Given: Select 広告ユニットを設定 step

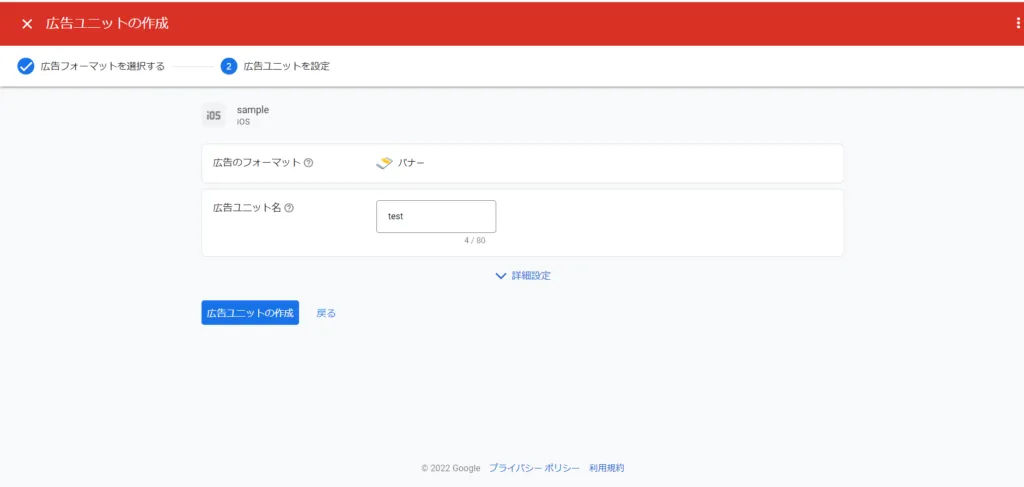Looking at the screenshot, I should (x=287, y=67).
